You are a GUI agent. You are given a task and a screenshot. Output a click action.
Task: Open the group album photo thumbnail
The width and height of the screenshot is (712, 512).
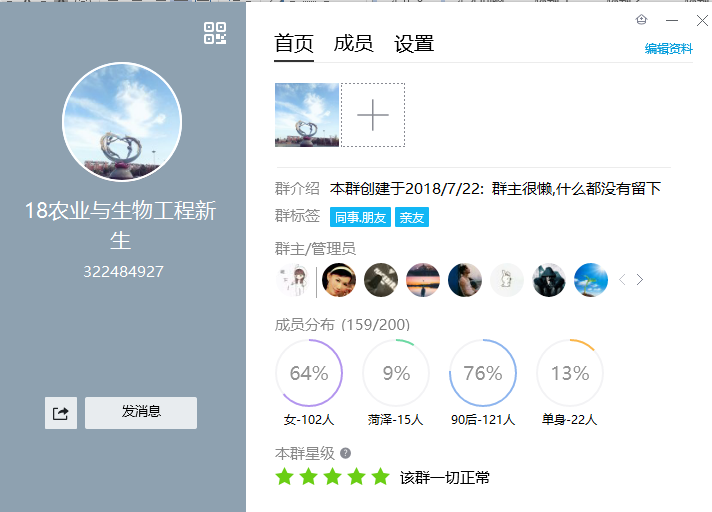pyautogui.click(x=307, y=115)
